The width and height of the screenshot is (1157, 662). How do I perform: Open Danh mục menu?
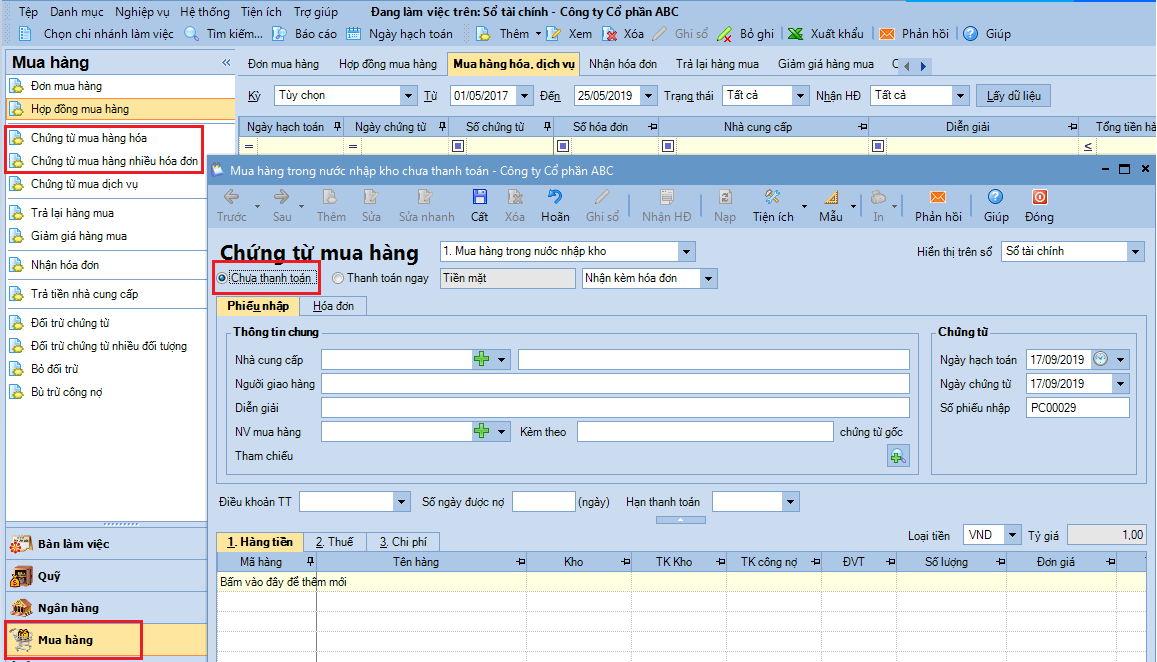click(77, 12)
